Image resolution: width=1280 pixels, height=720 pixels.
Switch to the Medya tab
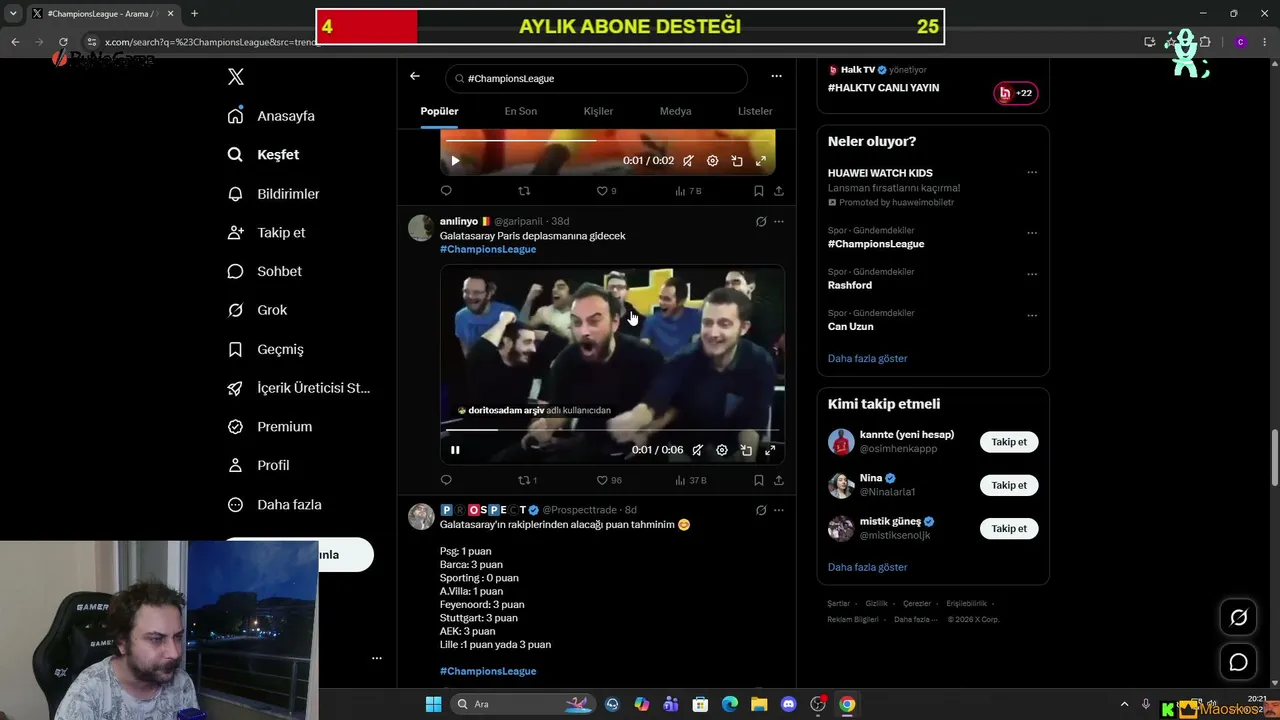[675, 111]
